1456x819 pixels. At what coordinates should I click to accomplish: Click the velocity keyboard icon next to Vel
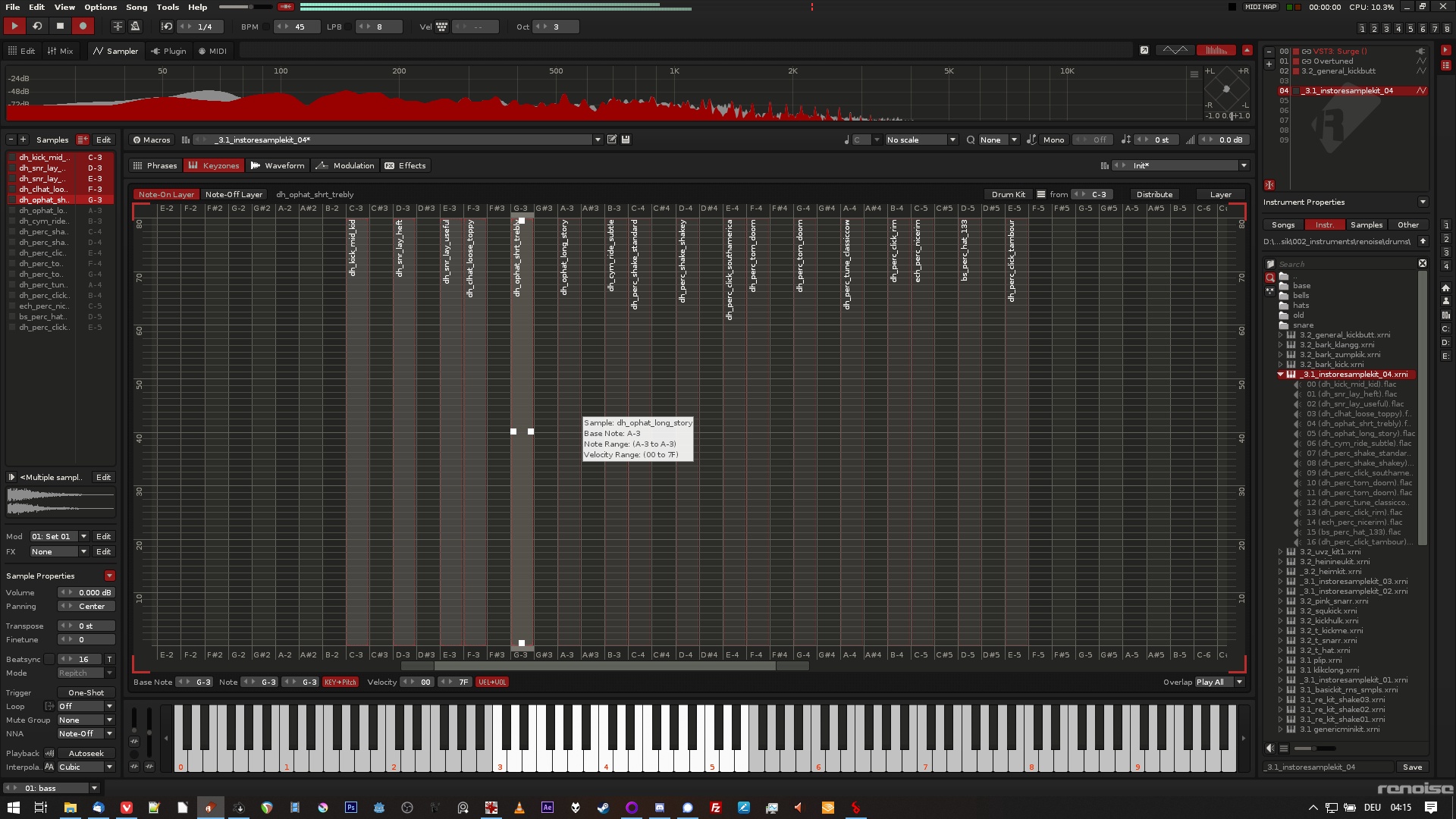pos(441,27)
